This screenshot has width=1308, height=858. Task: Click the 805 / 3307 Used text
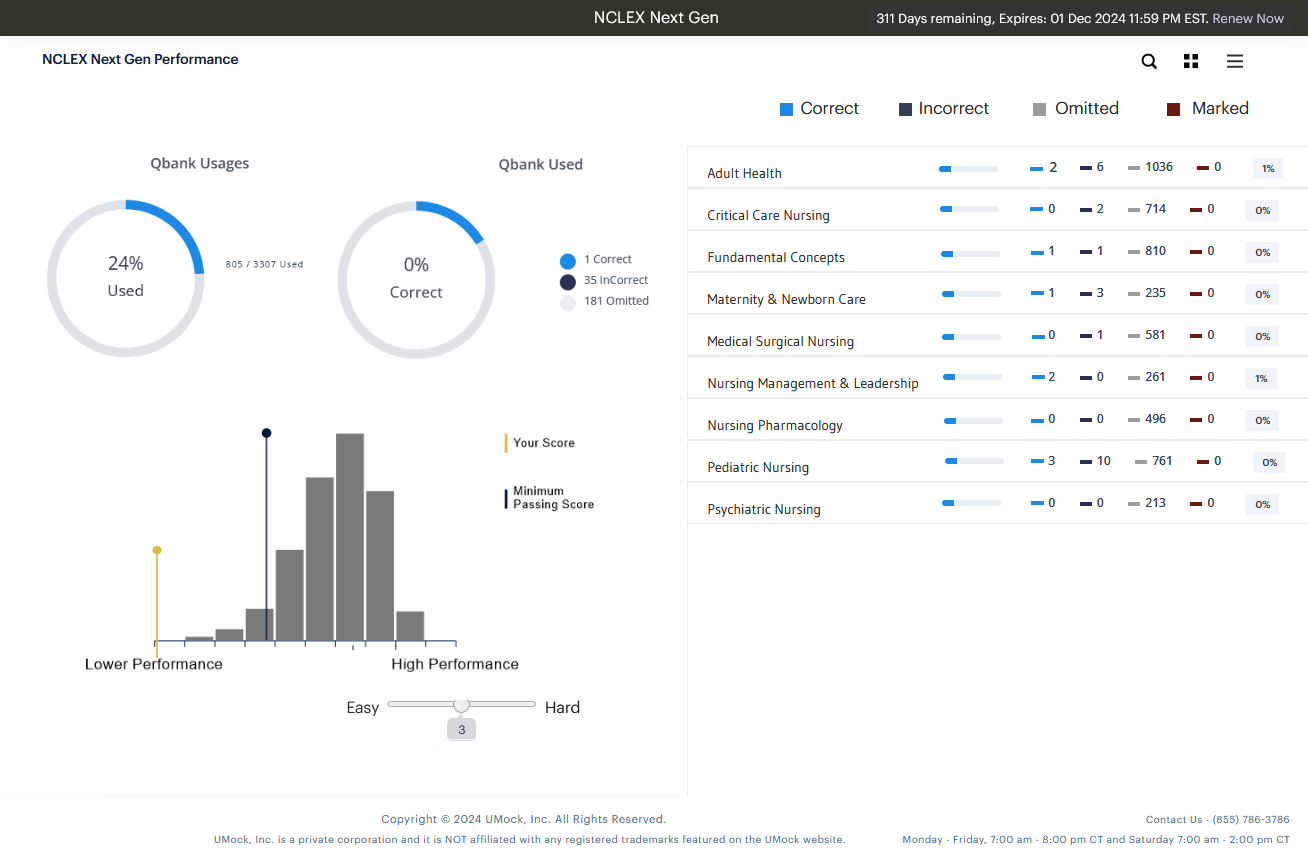click(264, 265)
